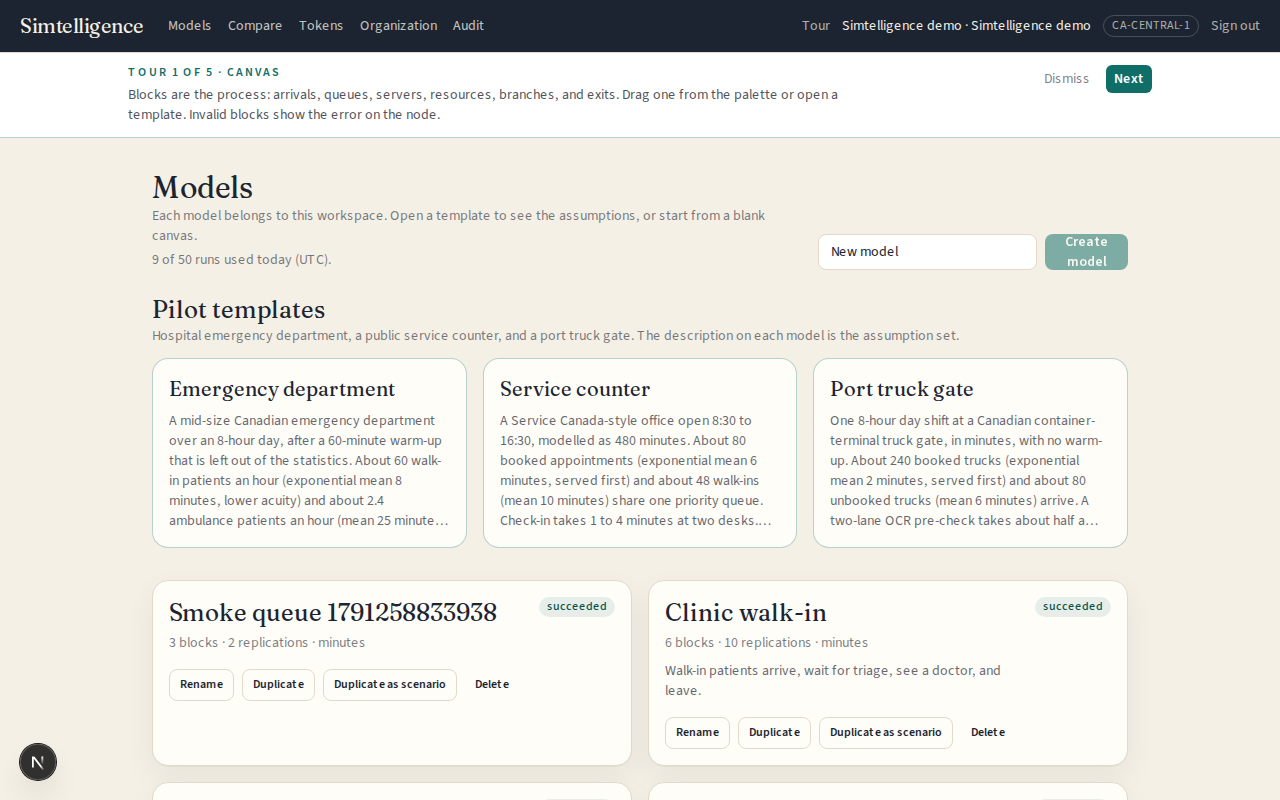Click the Create model button

coord(1086,252)
